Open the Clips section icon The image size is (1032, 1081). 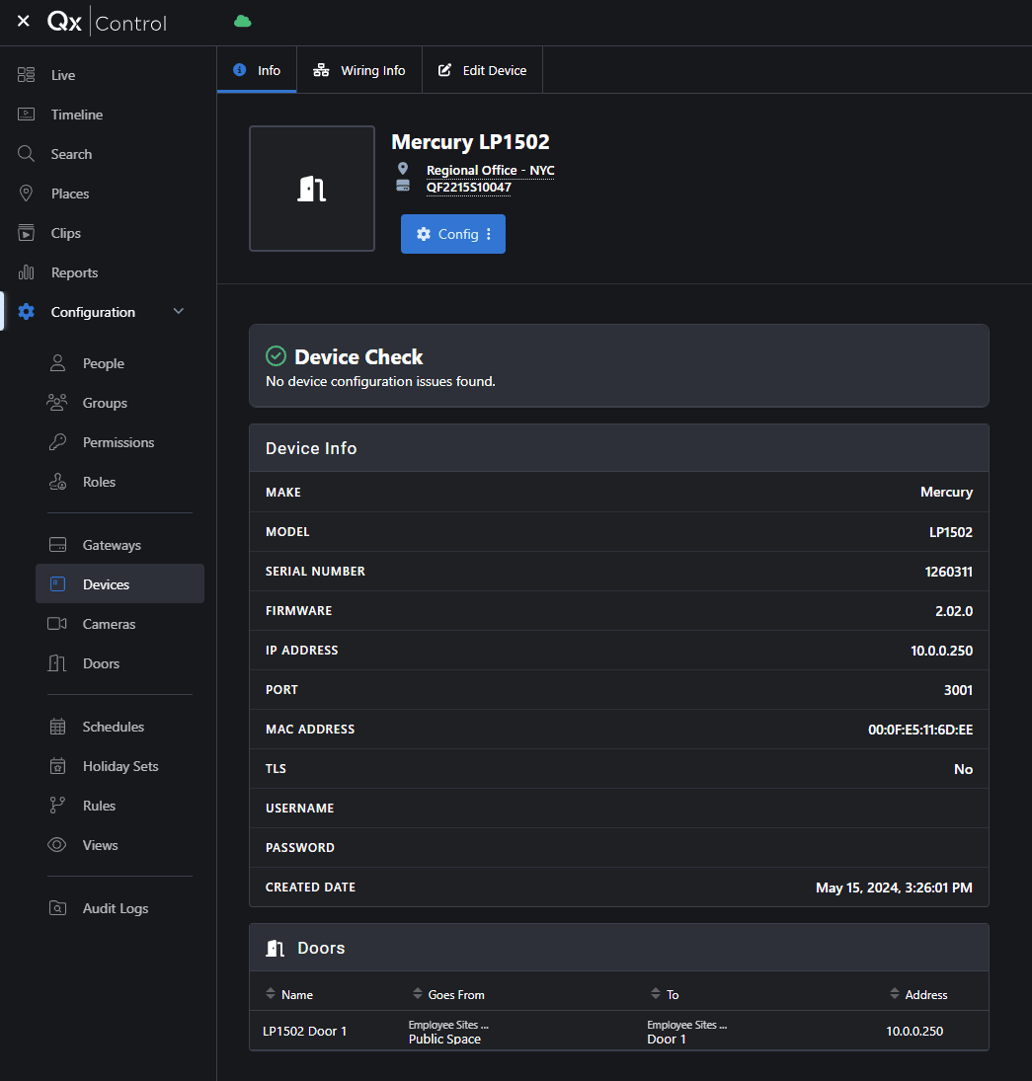(24, 232)
